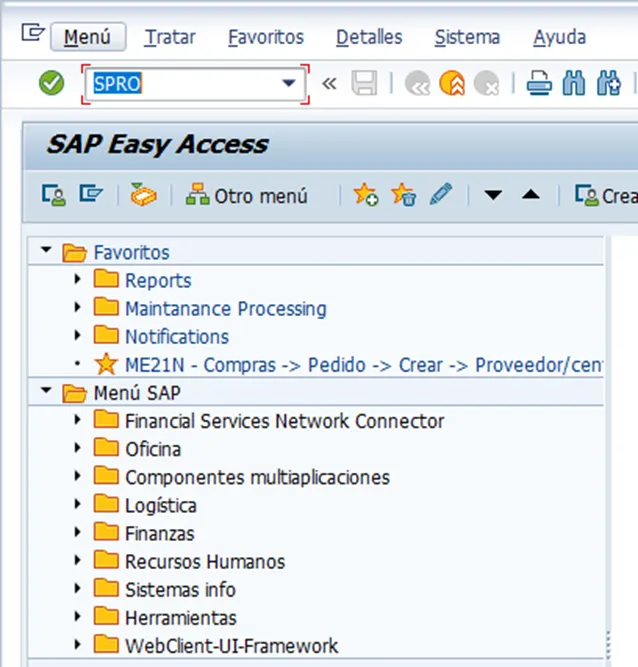Click the Otro menú button

[247, 196]
